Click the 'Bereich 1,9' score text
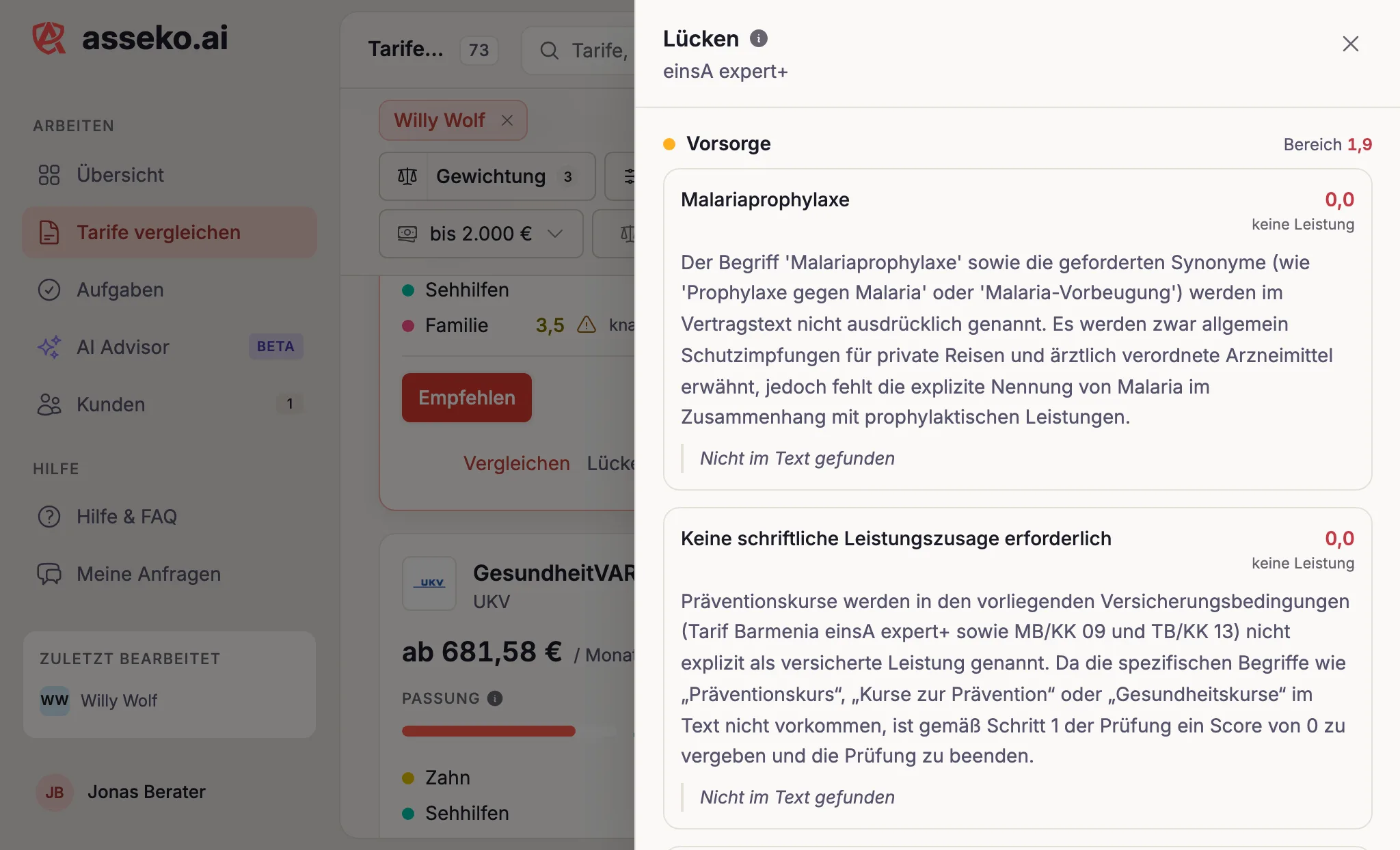Viewport: 1400px width, 850px height. [x=1328, y=144]
